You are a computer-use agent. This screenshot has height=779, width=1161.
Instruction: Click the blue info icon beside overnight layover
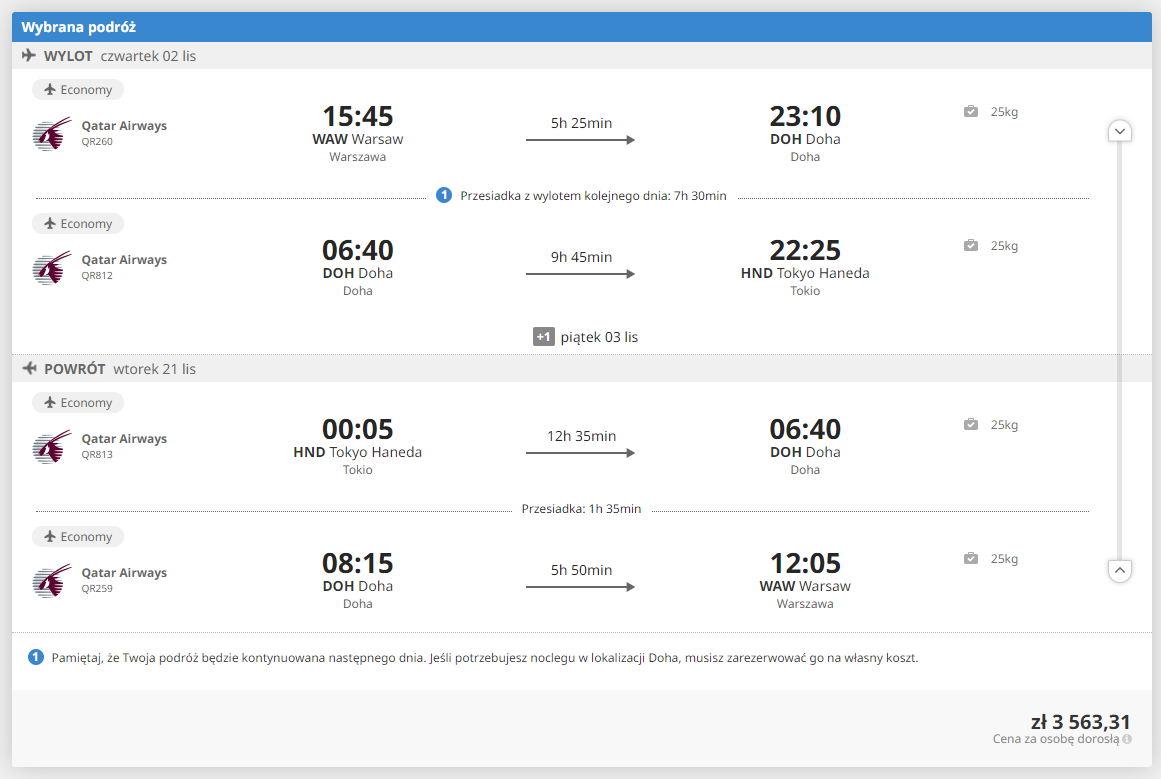click(x=444, y=195)
